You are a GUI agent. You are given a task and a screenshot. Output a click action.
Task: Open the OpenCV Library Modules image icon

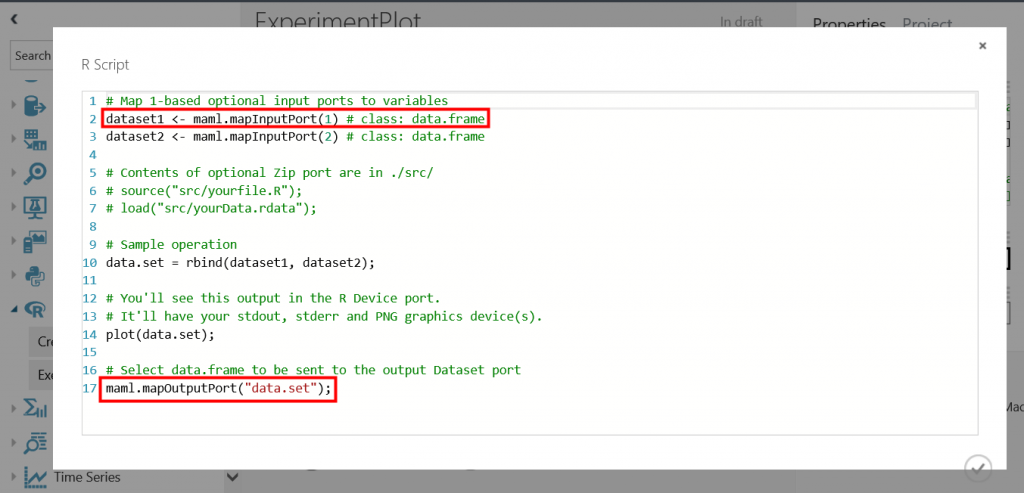(x=35, y=241)
